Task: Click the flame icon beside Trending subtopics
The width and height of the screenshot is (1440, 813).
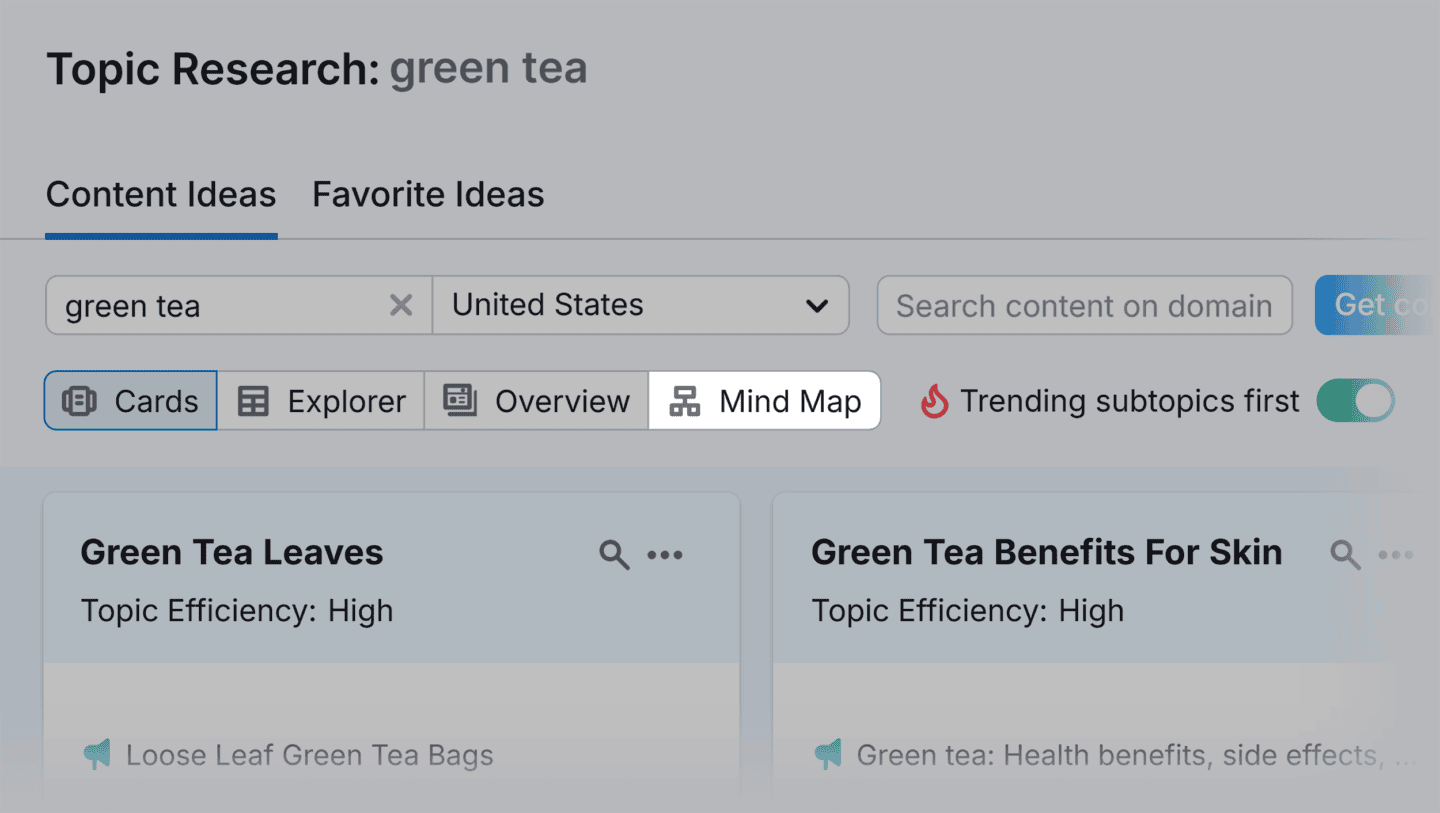Action: click(934, 400)
